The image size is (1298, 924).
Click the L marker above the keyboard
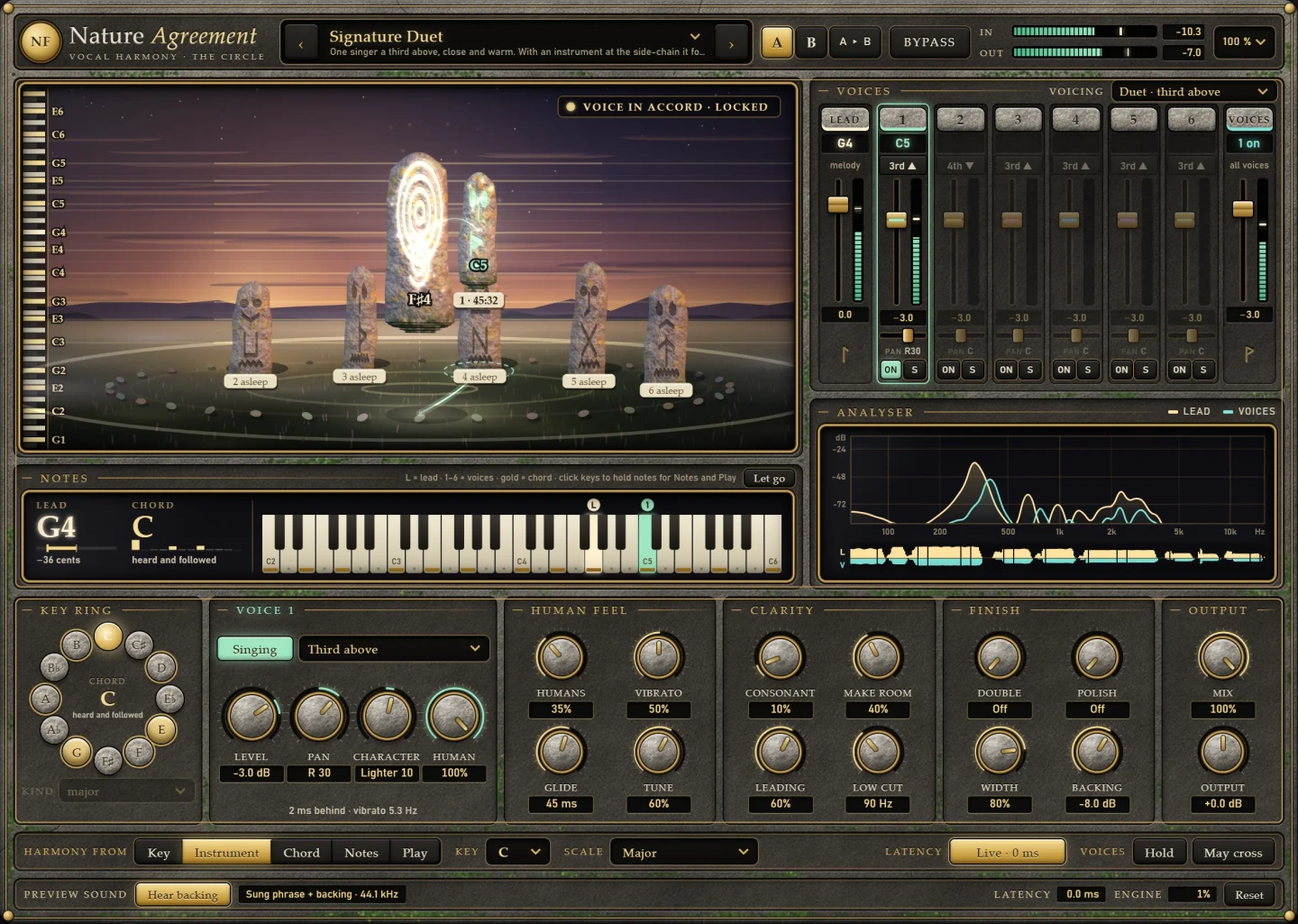593,505
